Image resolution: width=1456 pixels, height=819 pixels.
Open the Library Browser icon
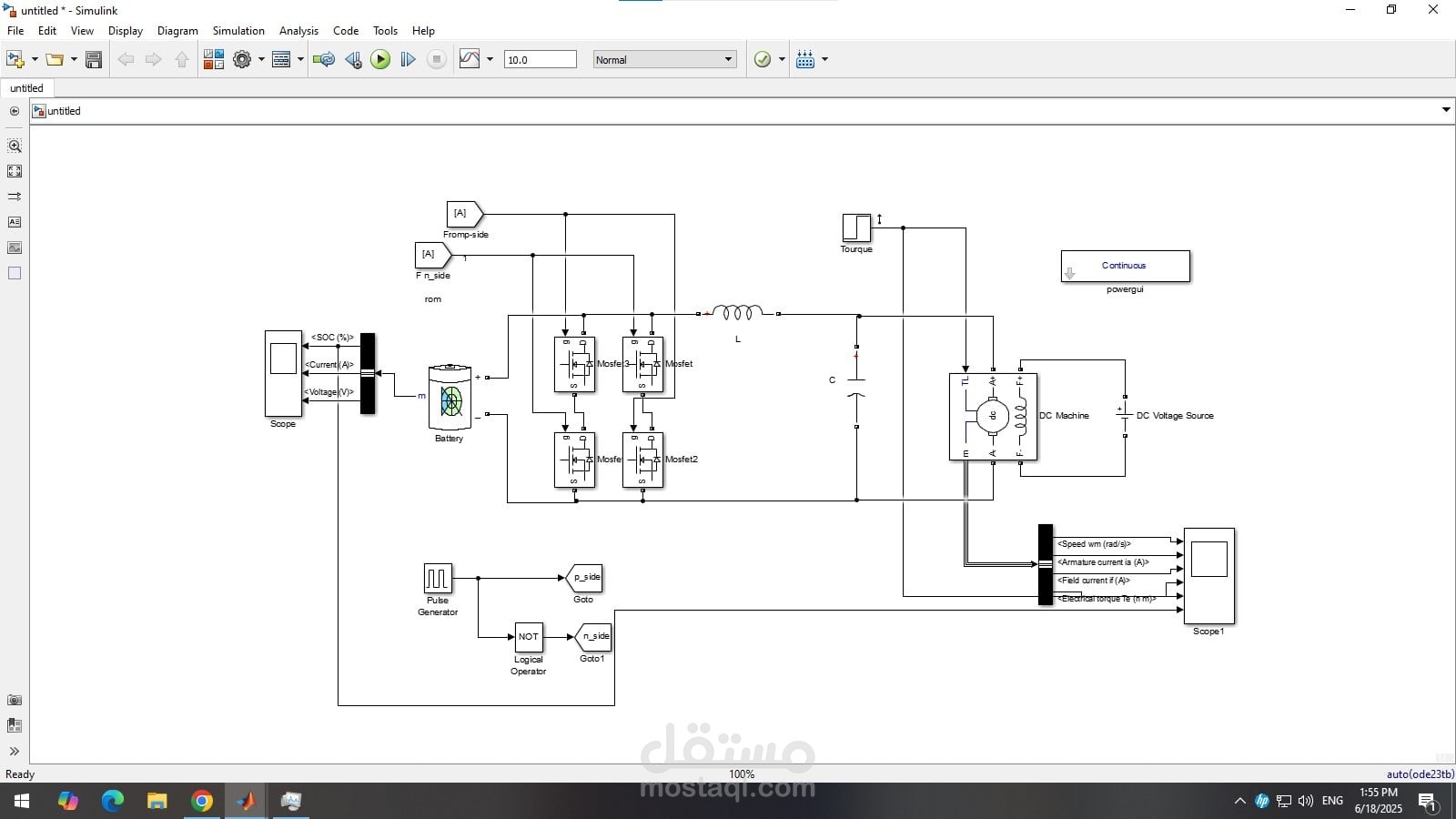pyautogui.click(x=214, y=60)
